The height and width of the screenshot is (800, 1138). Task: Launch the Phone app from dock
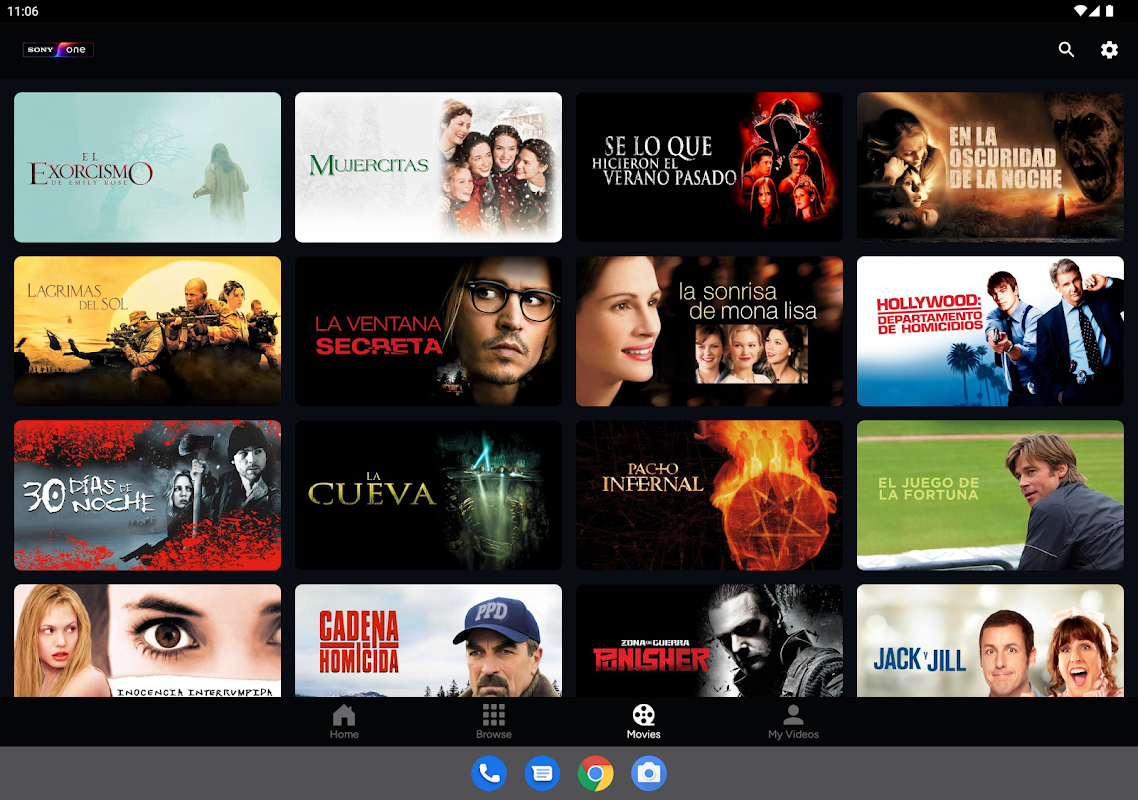(489, 773)
